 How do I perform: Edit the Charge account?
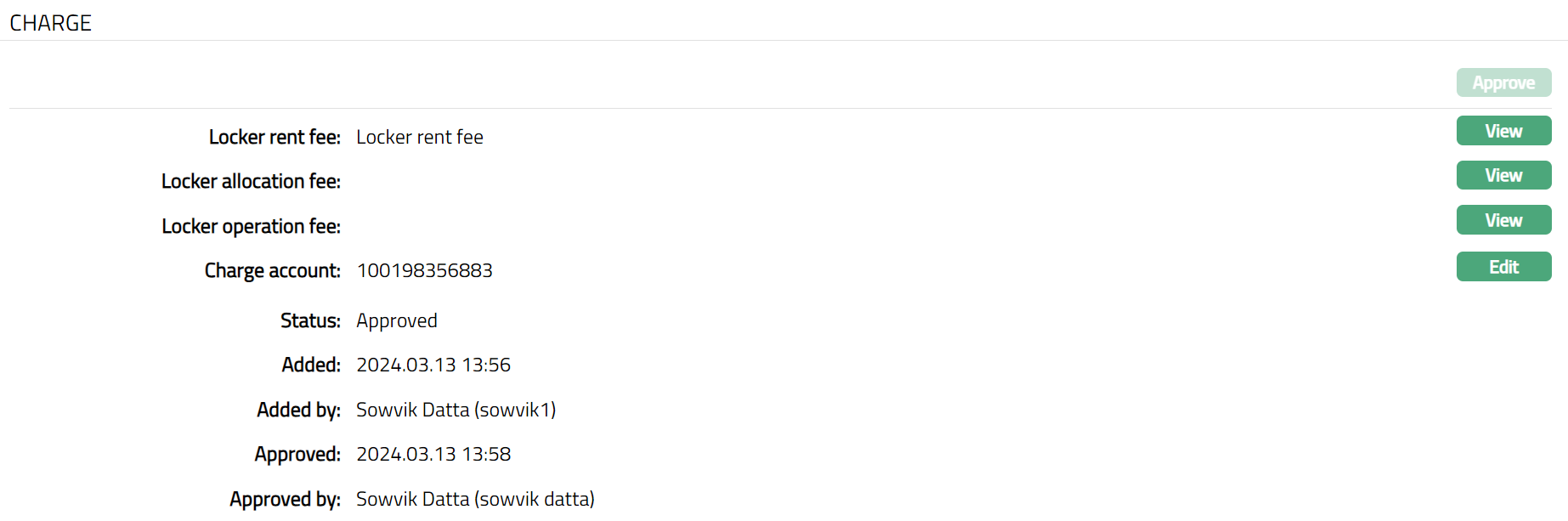click(1503, 267)
